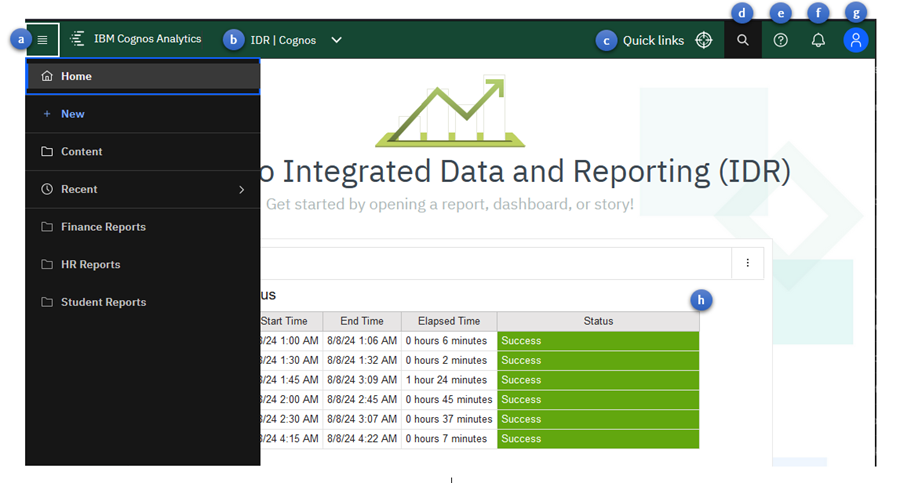Click Success status in the 2:45 AM row
Image resolution: width=900 pixels, height=483 pixels.
click(x=598, y=399)
